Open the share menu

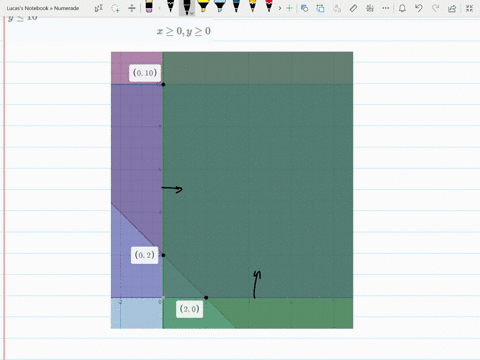tap(452, 8)
